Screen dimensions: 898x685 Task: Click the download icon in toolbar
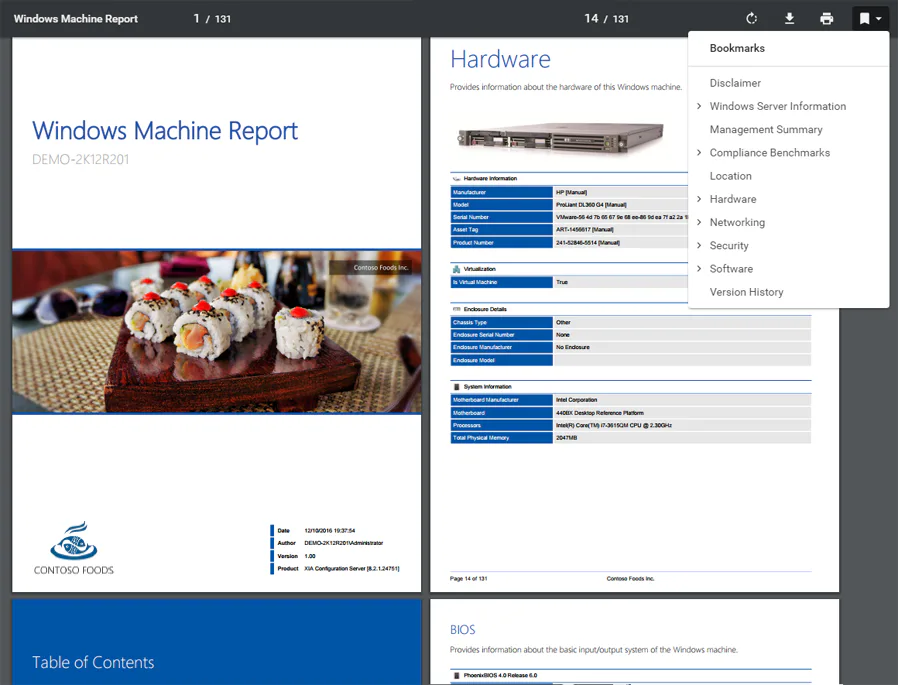click(x=789, y=19)
